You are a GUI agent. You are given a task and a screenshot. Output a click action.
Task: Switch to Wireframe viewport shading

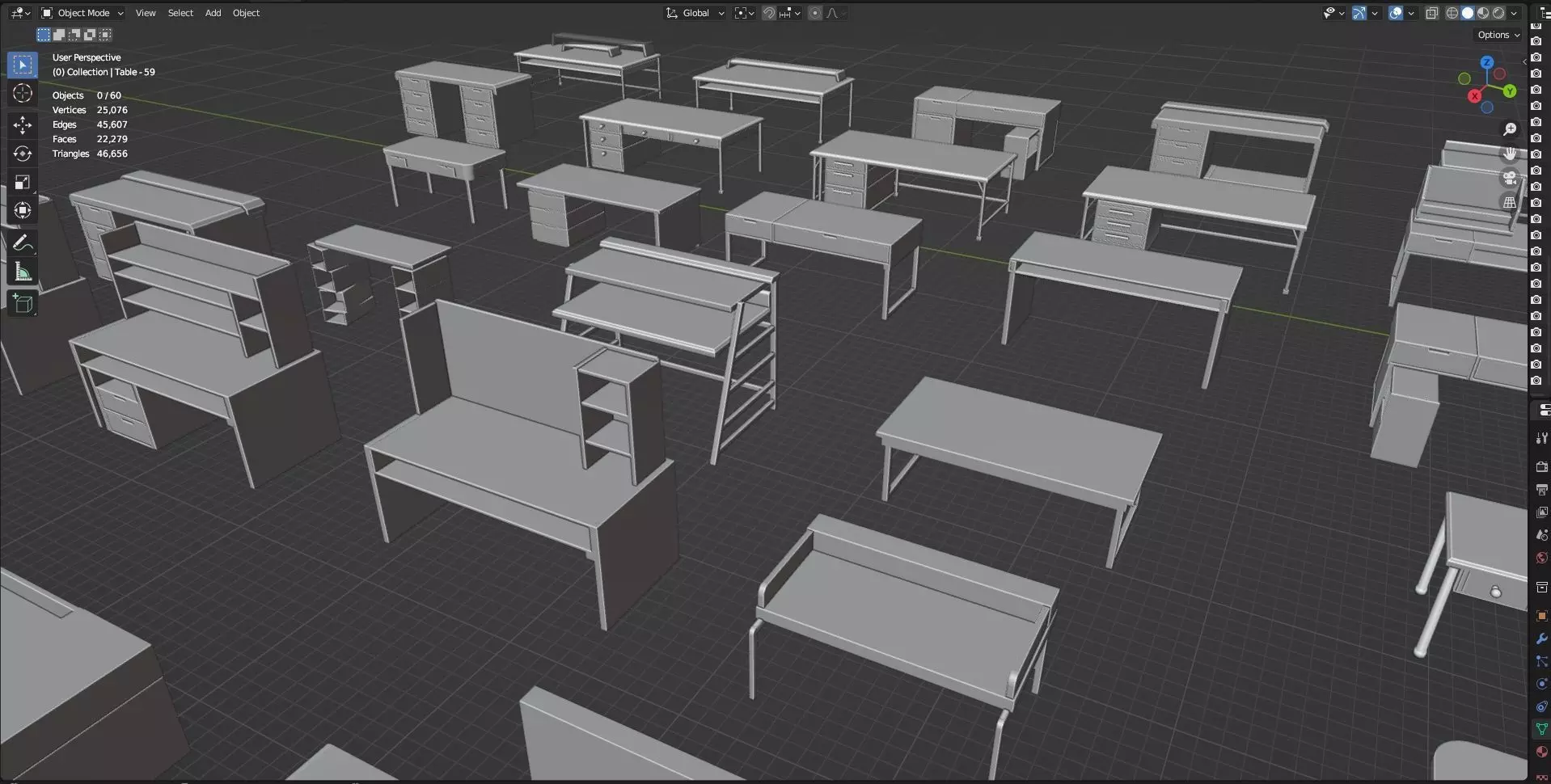point(1452,13)
